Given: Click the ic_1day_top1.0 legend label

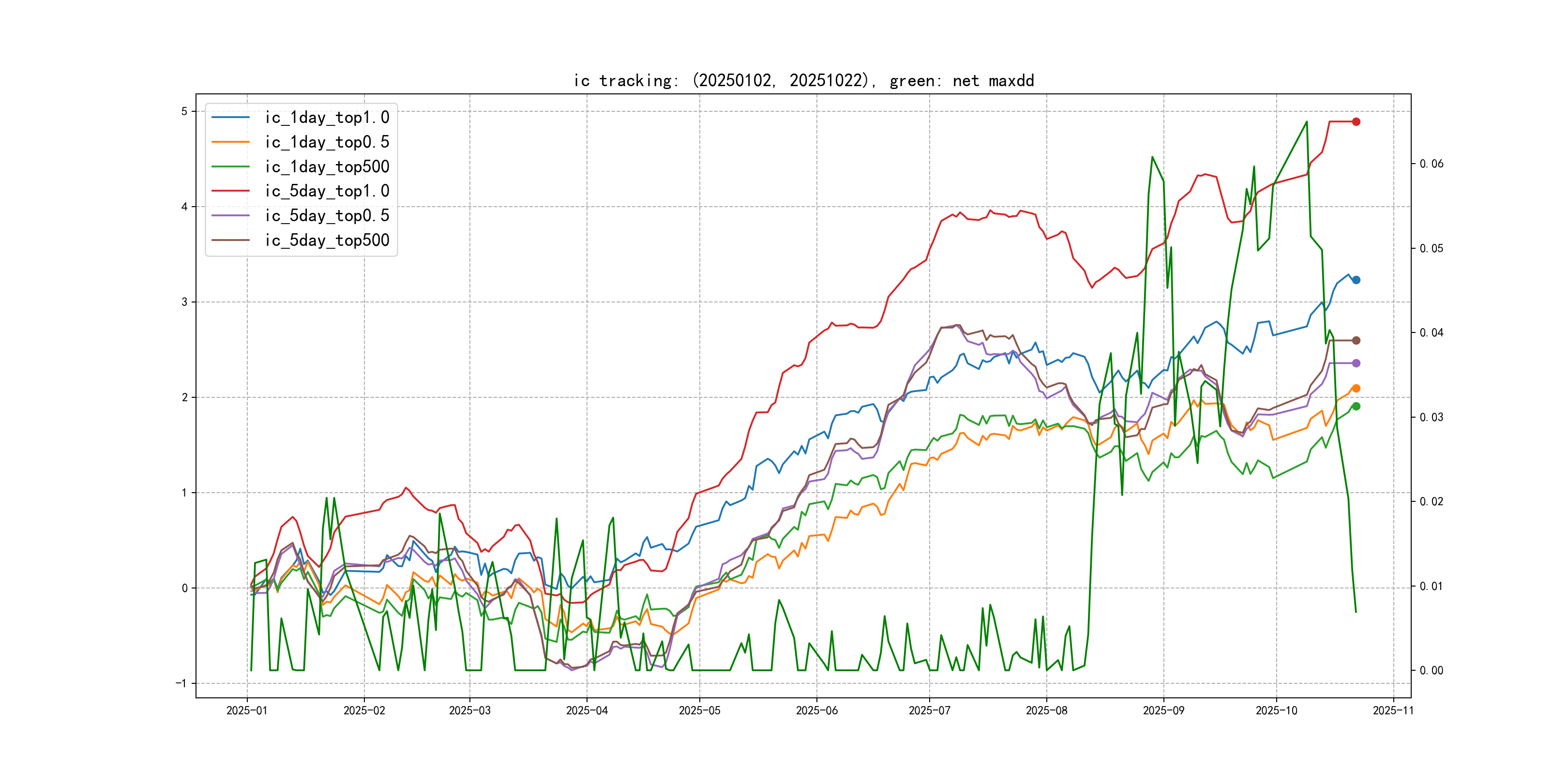Looking at the screenshot, I should point(327,118).
